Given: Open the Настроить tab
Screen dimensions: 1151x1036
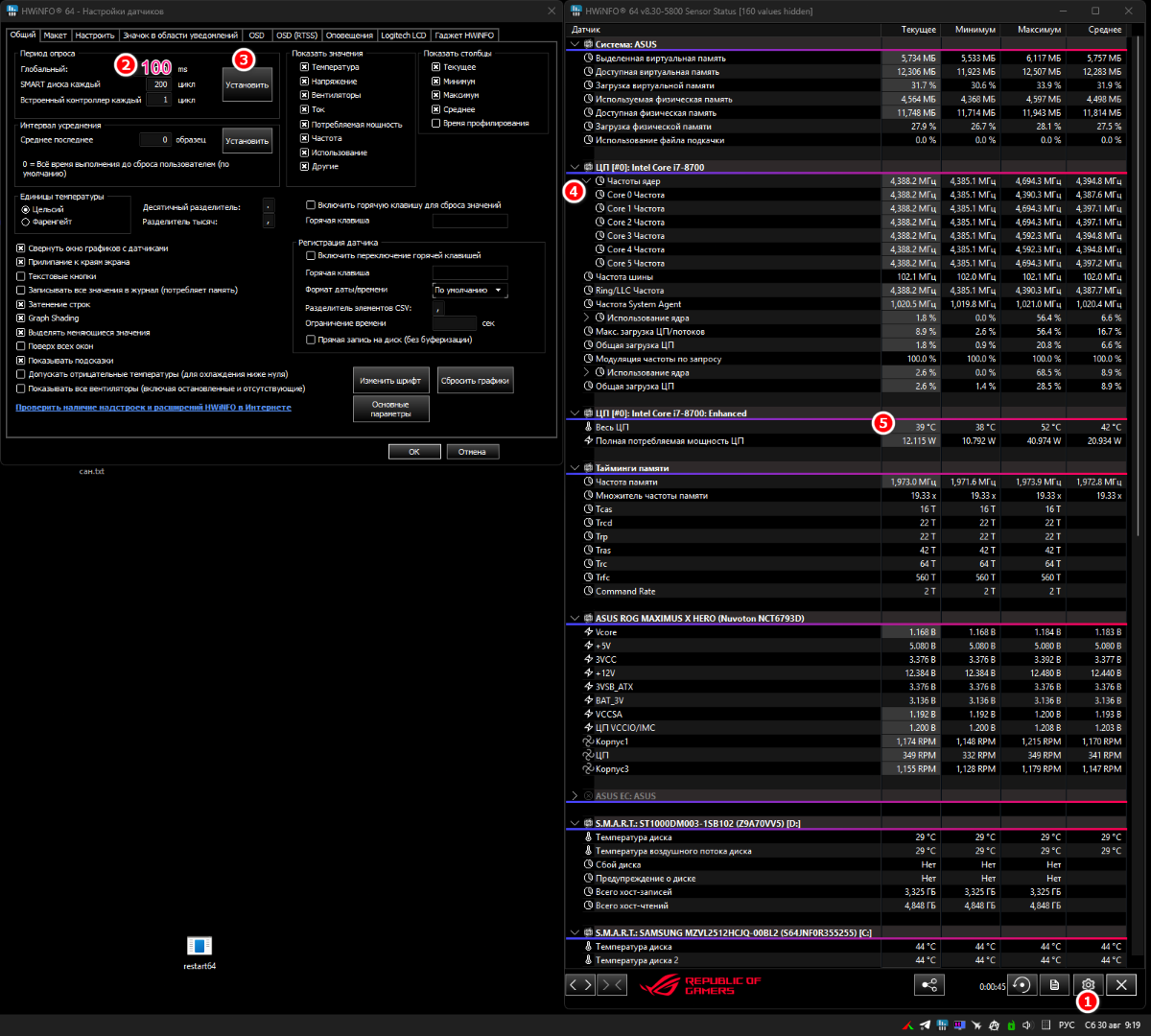Looking at the screenshot, I should 95,35.
